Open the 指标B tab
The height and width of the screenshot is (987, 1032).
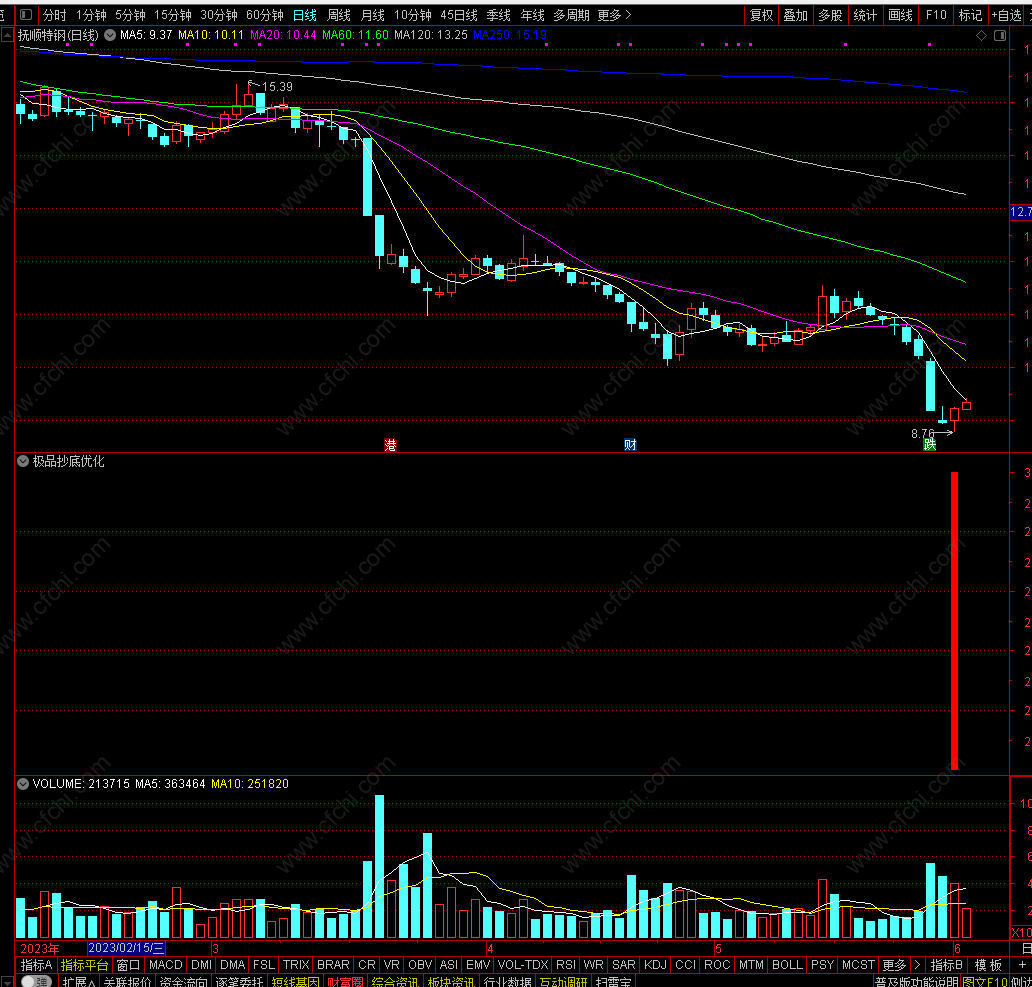946,965
